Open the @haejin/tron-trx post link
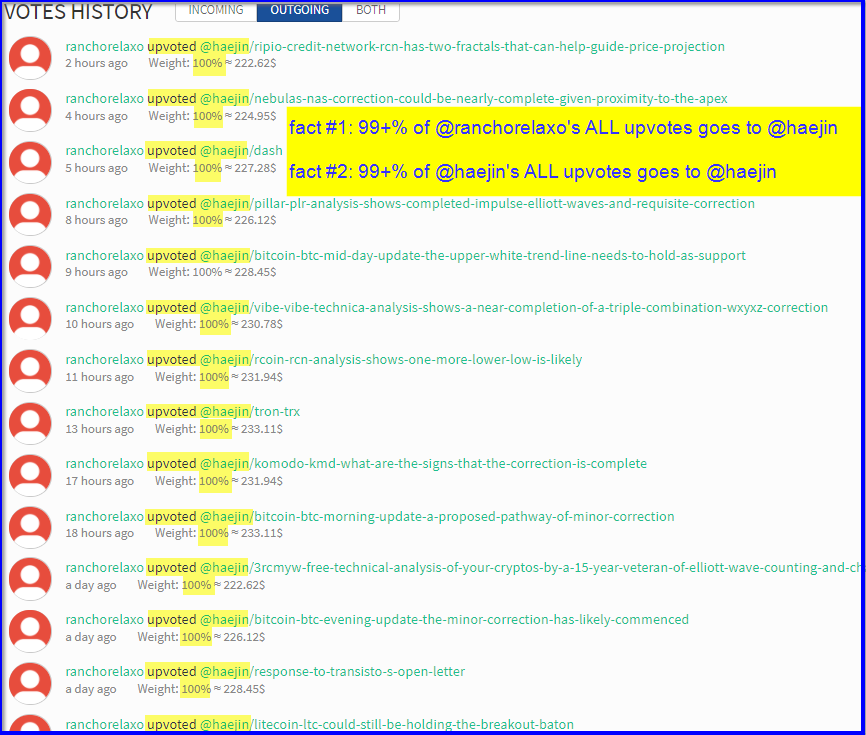This screenshot has height=735, width=866. click(250, 411)
